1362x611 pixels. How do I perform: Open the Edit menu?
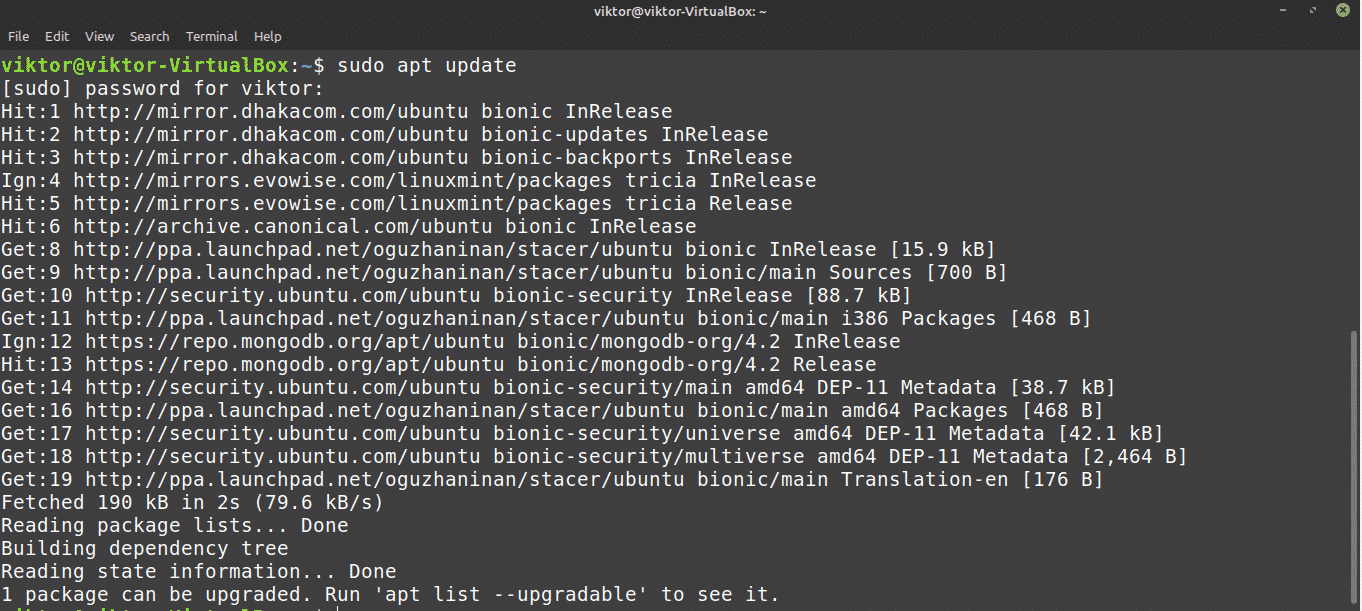[57, 36]
